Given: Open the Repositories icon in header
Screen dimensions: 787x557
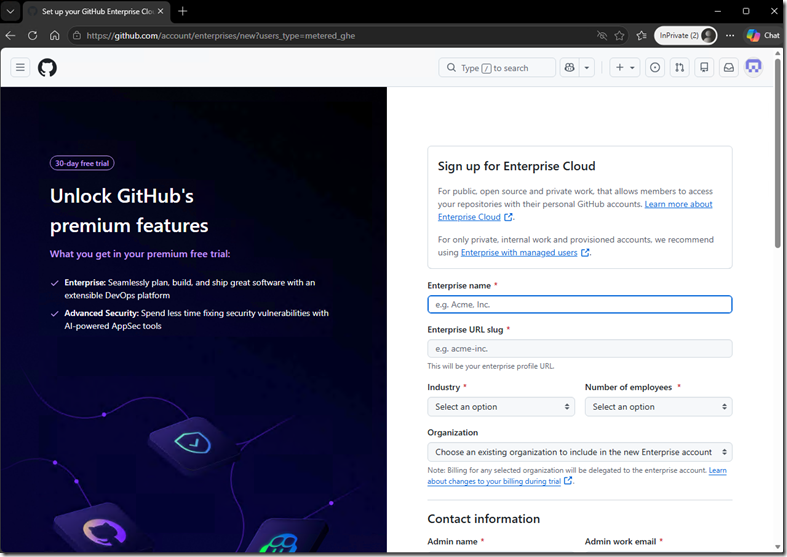Looking at the screenshot, I should tap(704, 67).
